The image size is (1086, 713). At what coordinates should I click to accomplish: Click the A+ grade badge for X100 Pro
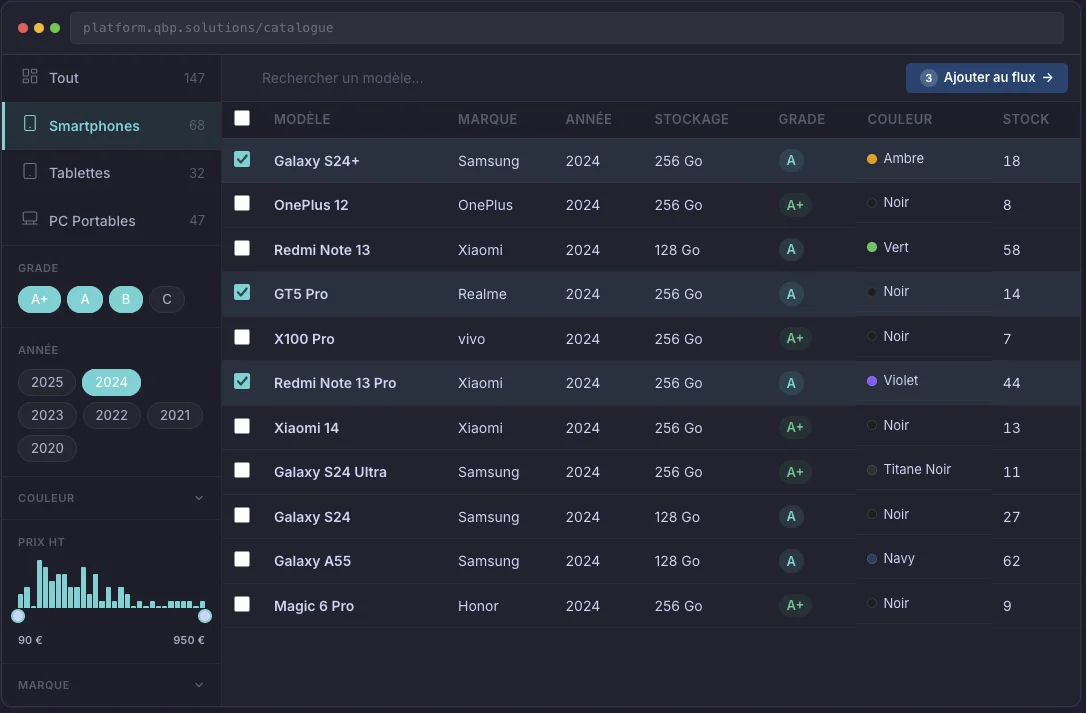pos(794,338)
